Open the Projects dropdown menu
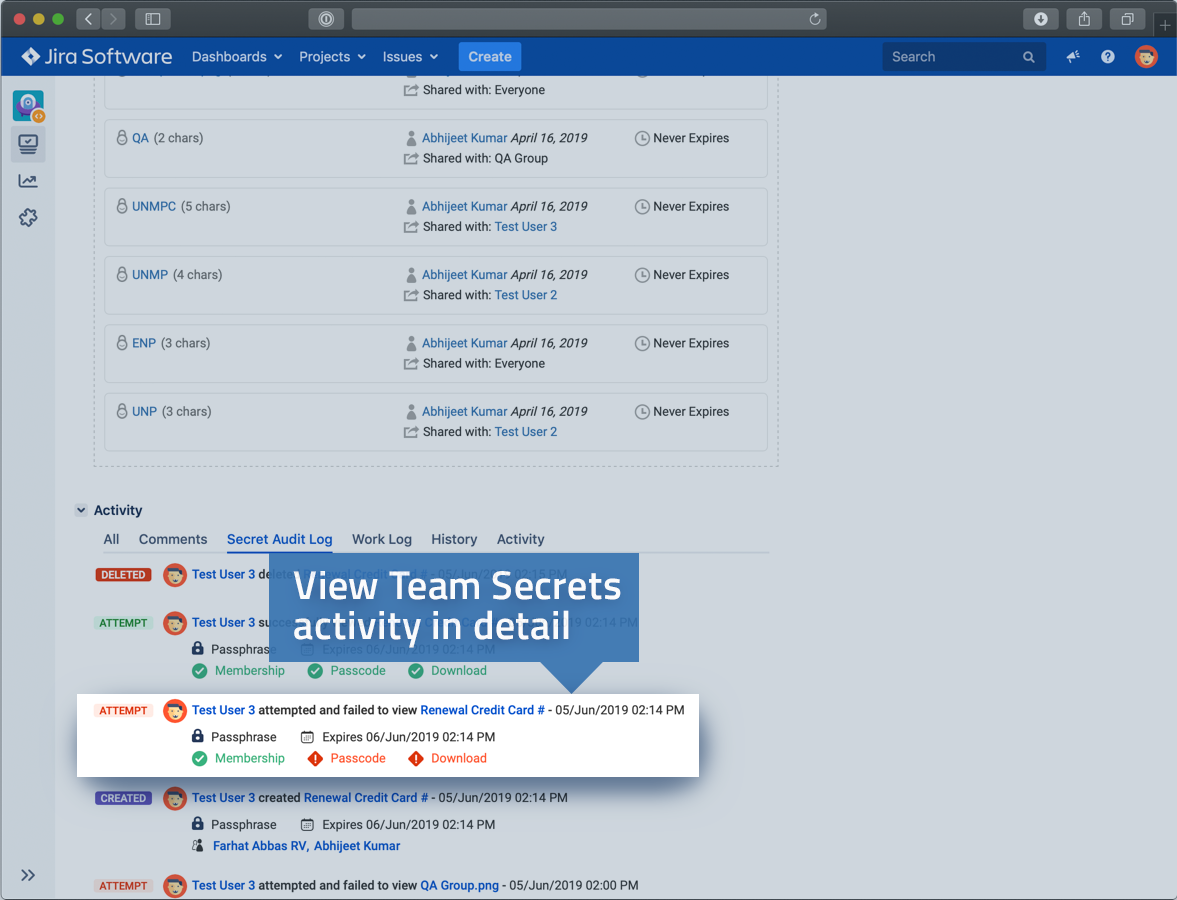 332,56
